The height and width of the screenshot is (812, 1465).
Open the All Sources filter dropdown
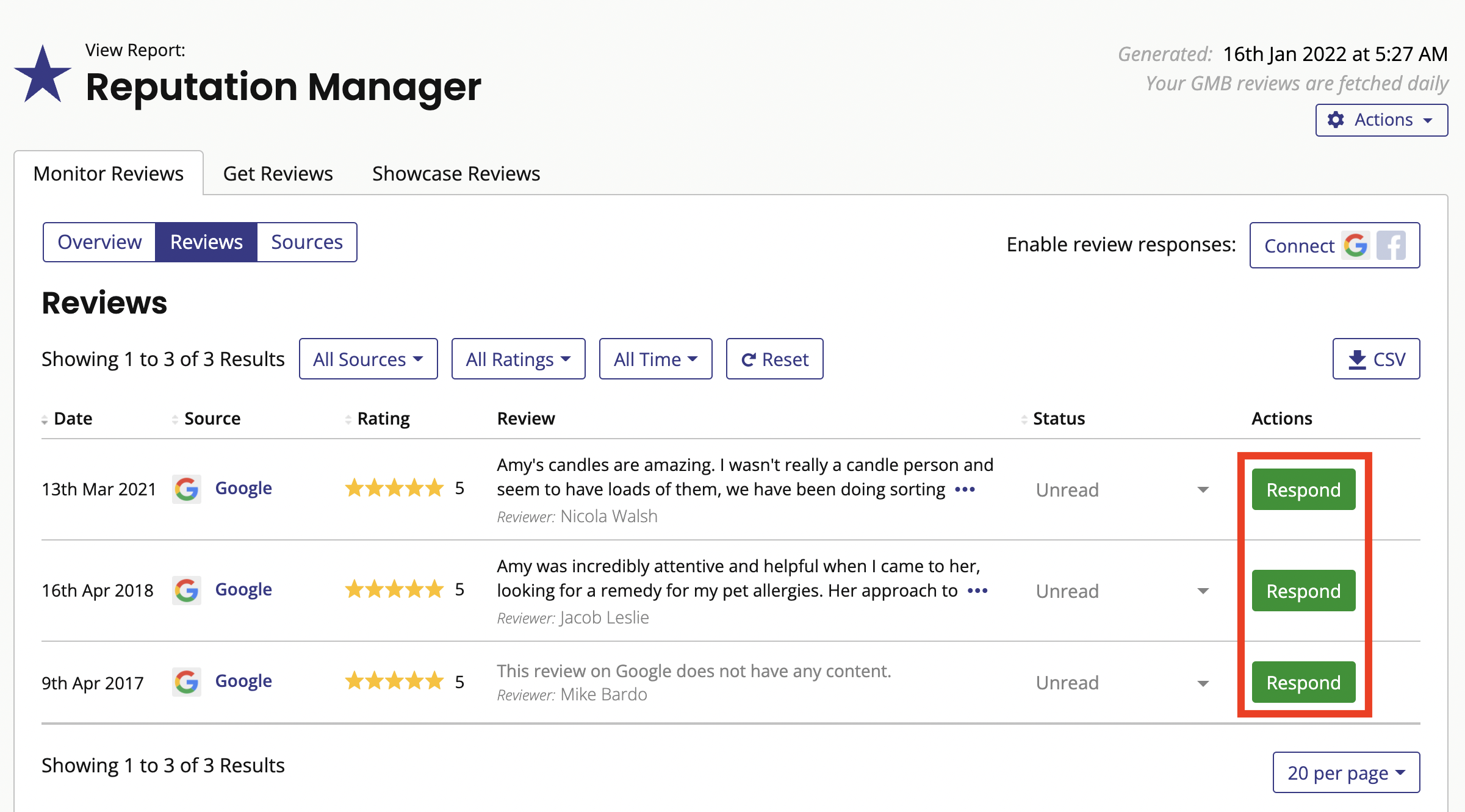point(369,359)
